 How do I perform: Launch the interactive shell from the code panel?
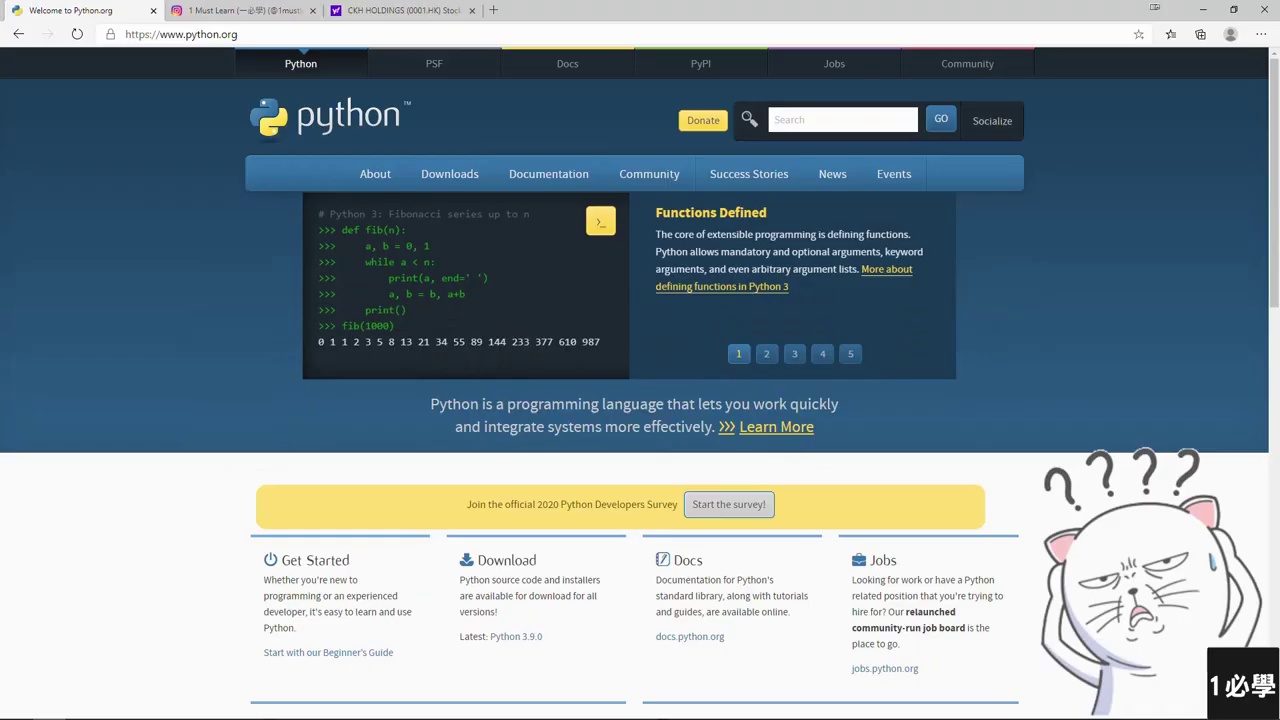(600, 222)
